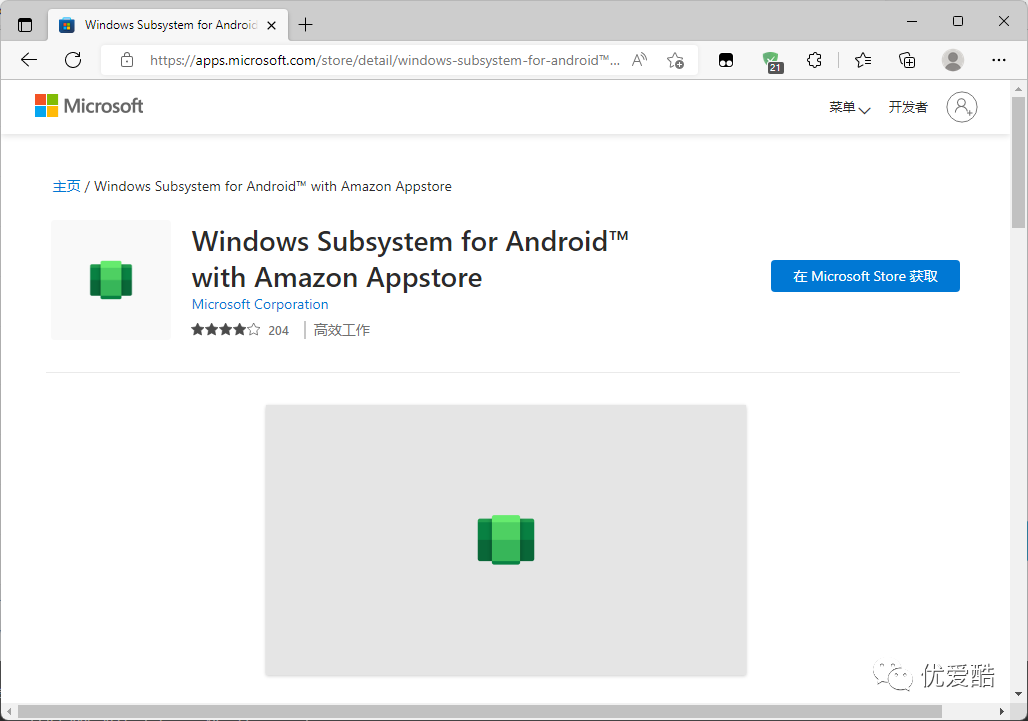Viewport: 1028px width, 721px height.
Task: Click the scroll right arrow
Action: 1001,711
